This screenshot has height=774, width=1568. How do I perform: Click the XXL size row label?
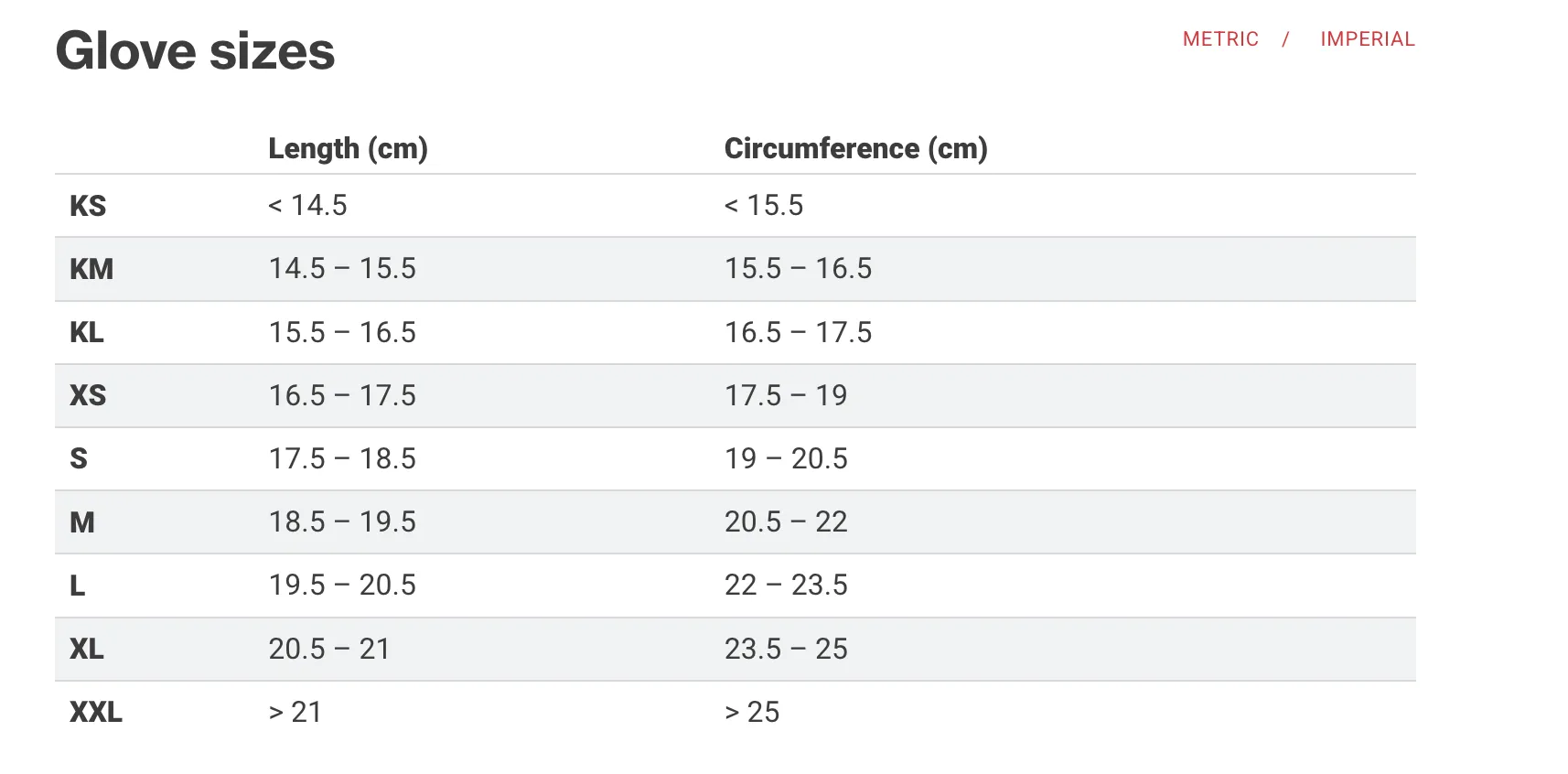point(96,712)
